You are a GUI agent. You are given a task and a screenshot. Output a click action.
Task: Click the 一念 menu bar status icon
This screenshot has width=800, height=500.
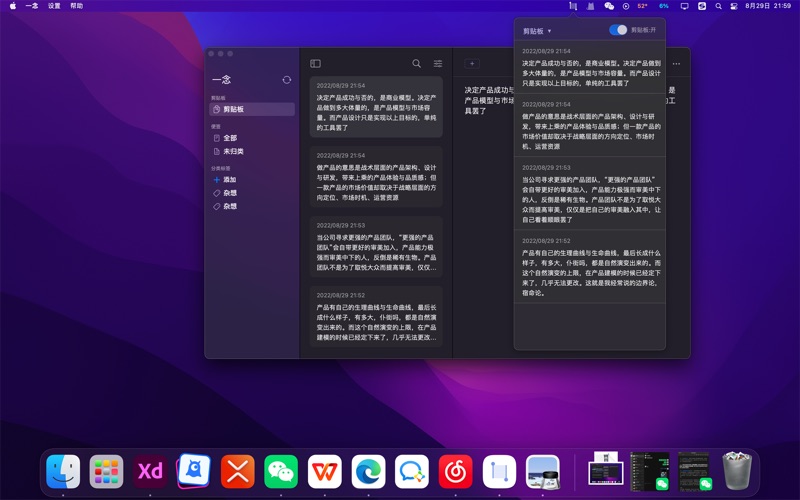point(573,6)
